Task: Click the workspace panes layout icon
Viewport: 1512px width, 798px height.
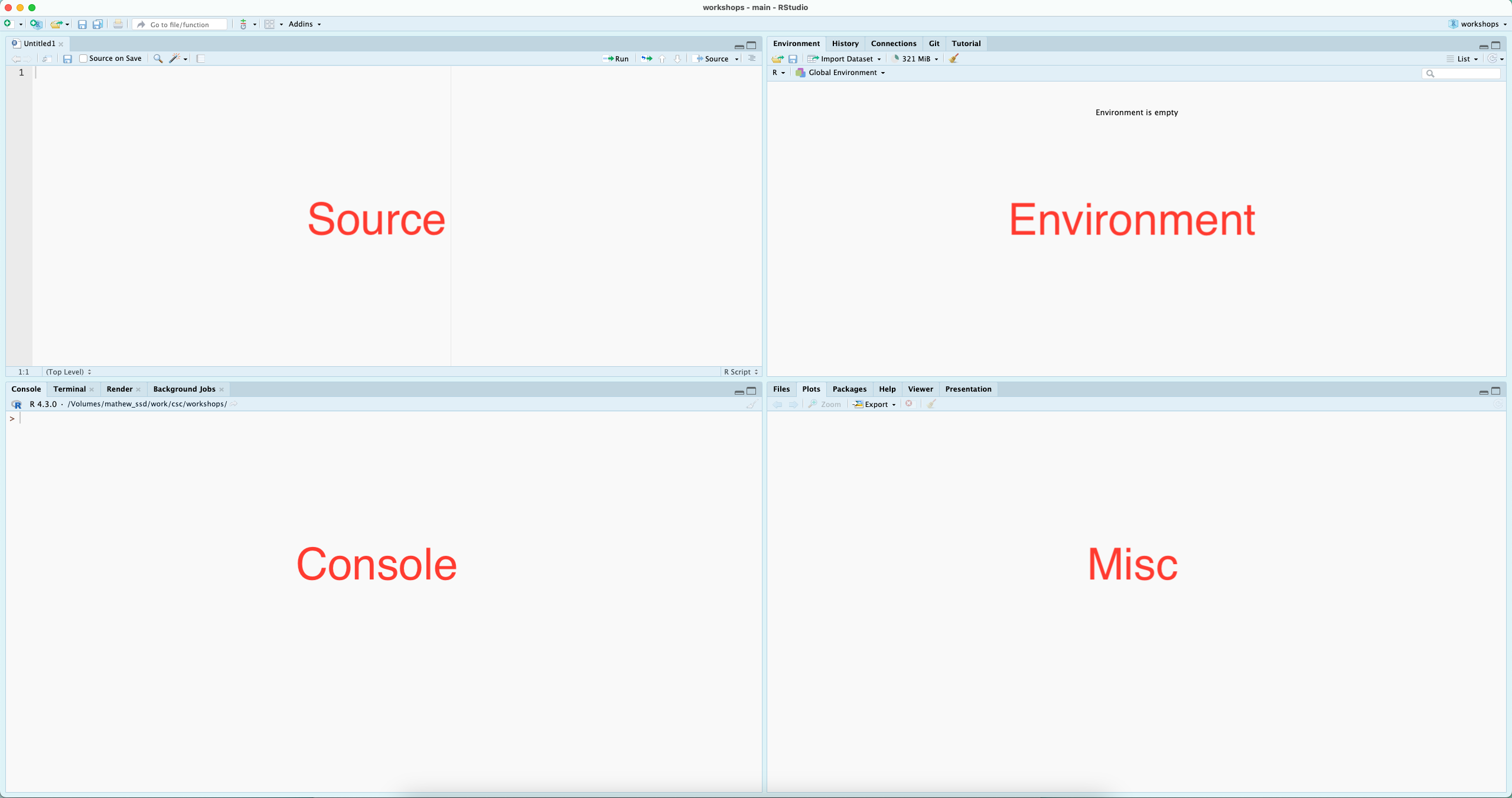Action: click(x=270, y=24)
